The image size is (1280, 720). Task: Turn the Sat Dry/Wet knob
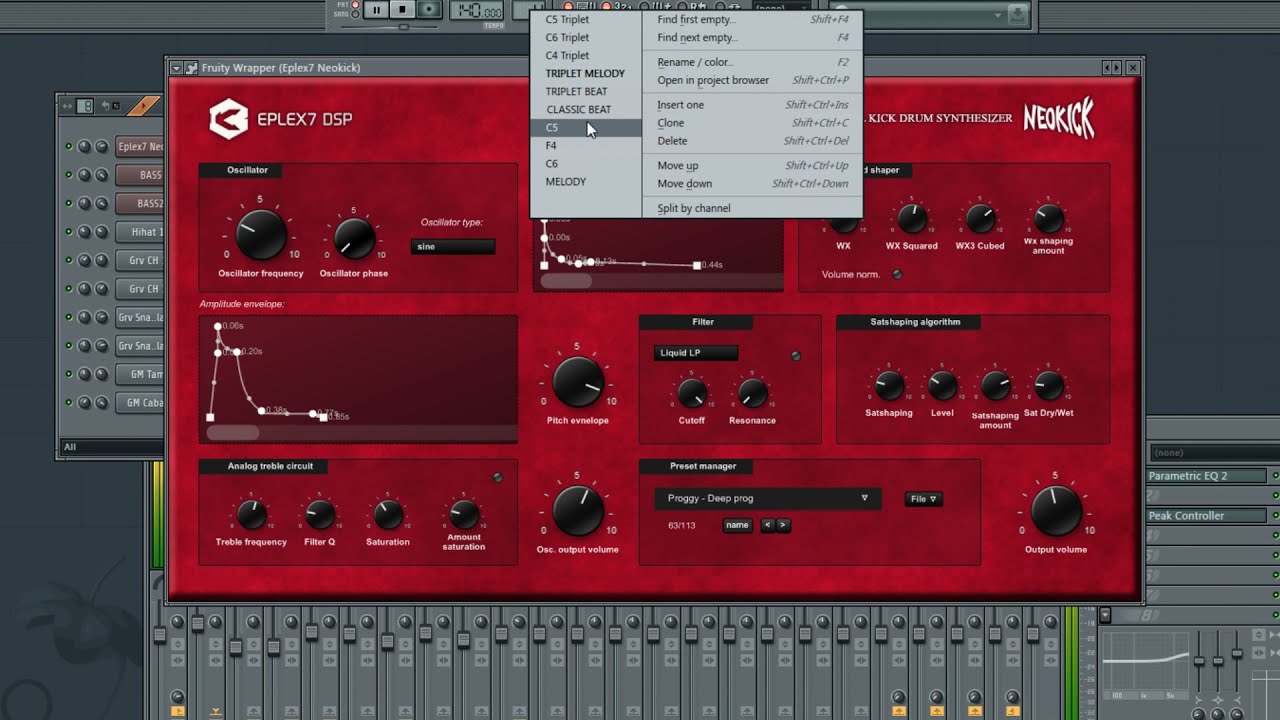[x=1048, y=385]
